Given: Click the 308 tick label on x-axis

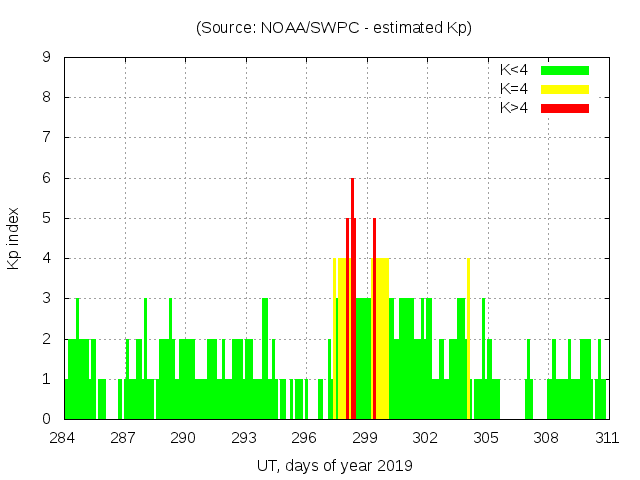Looking at the screenshot, I should coord(546,438).
